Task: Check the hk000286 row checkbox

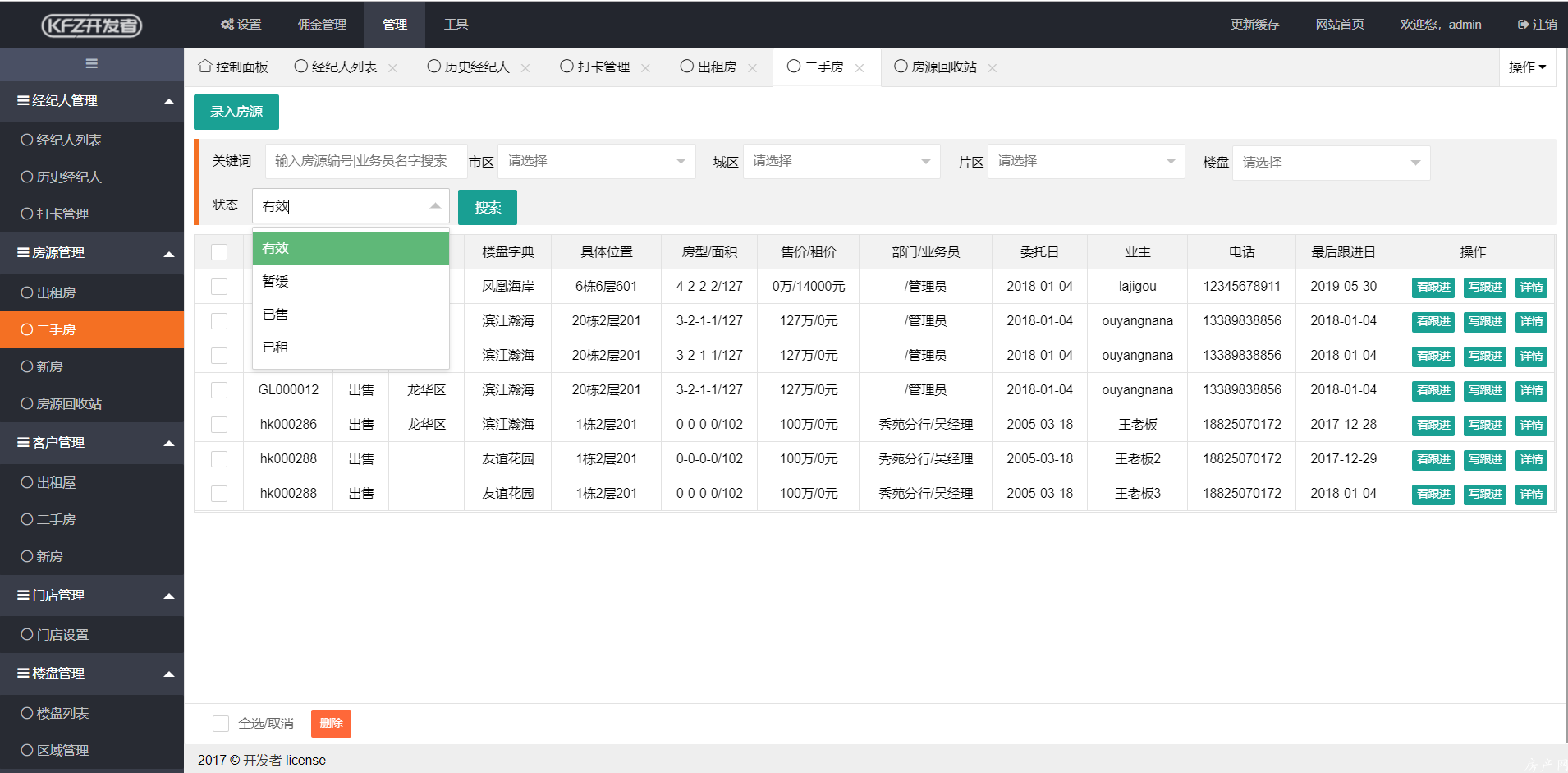Action: click(x=219, y=425)
